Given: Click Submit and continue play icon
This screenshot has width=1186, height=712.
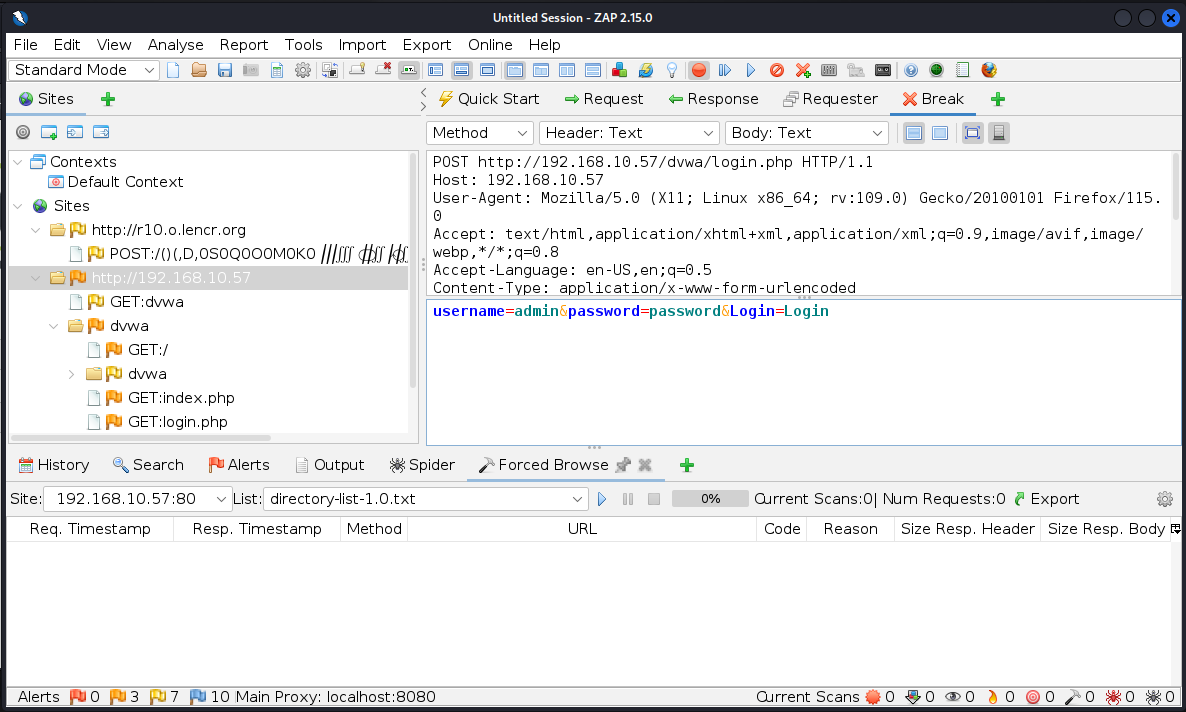Looking at the screenshot, I should pos(750,70).
